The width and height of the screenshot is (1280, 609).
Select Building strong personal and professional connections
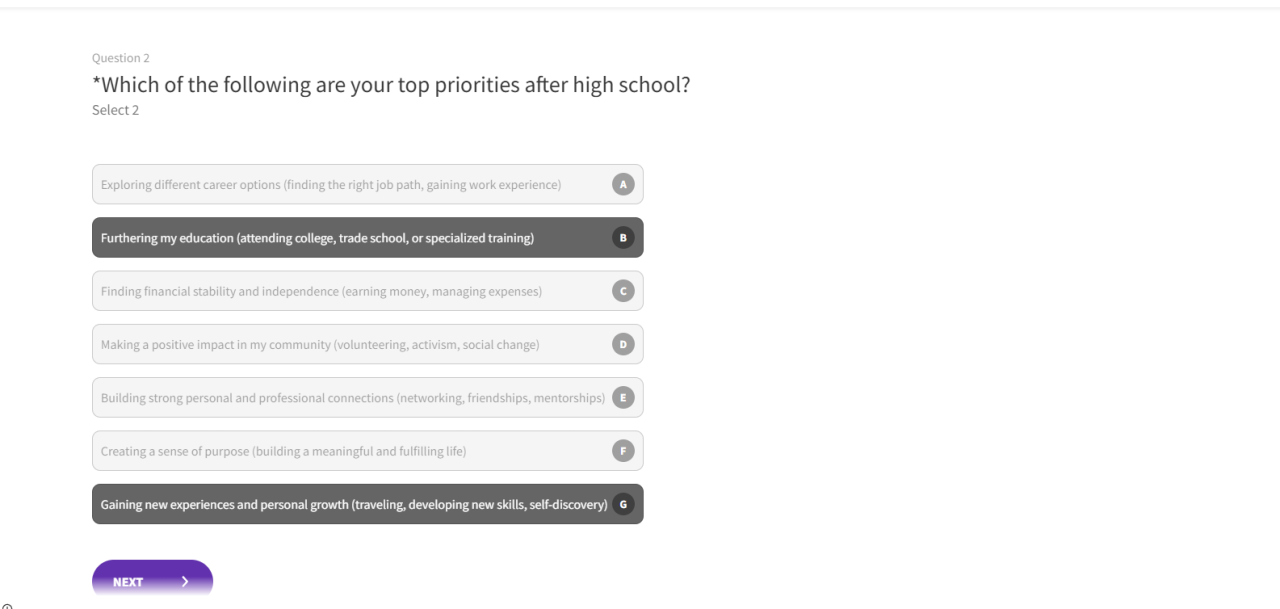[352, 398]
